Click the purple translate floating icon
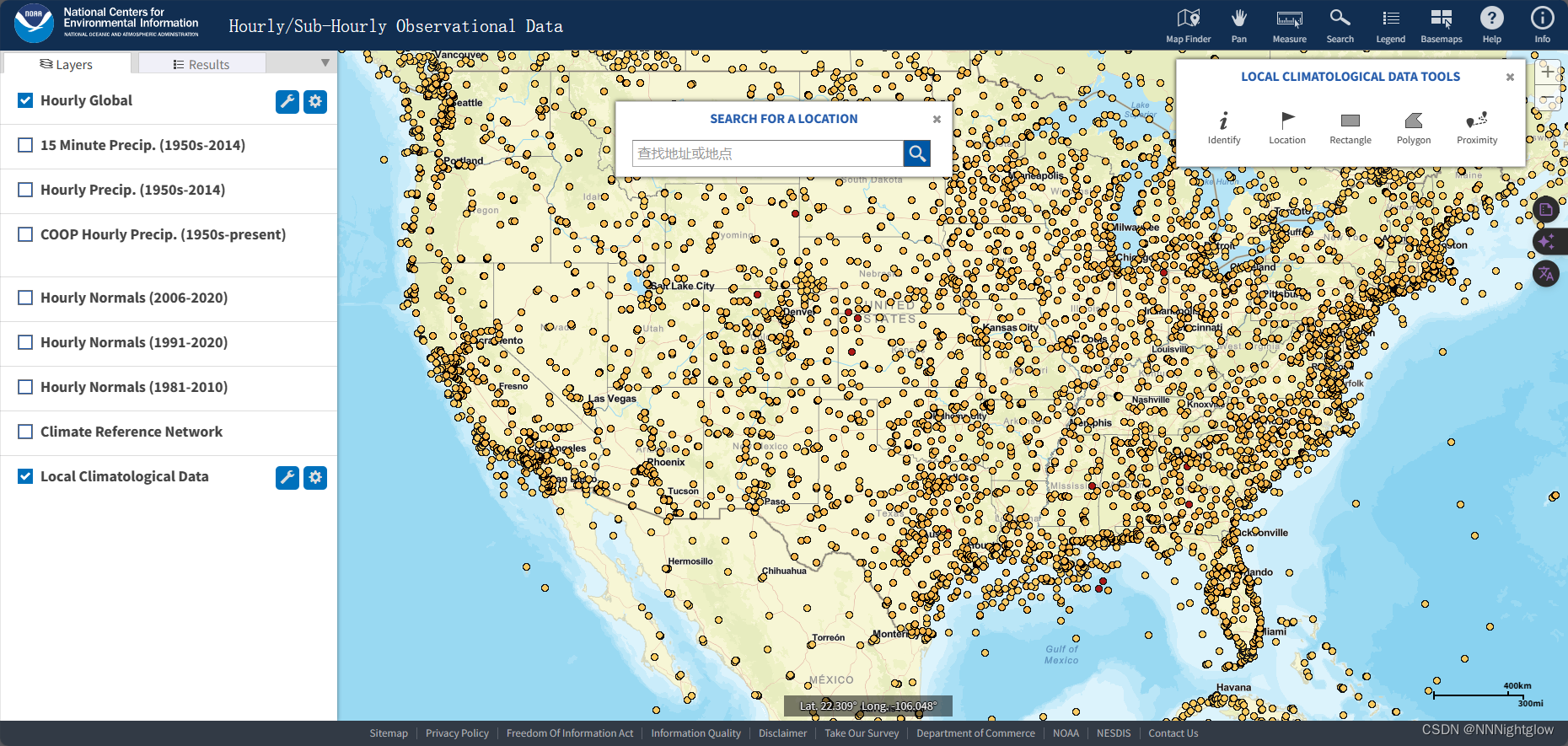The width and height of the screenshot is (1568, 746). 1546,273
